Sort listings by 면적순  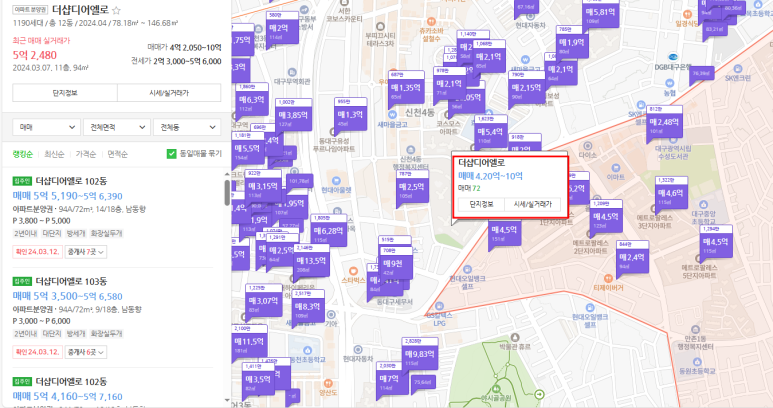[117, 154]
